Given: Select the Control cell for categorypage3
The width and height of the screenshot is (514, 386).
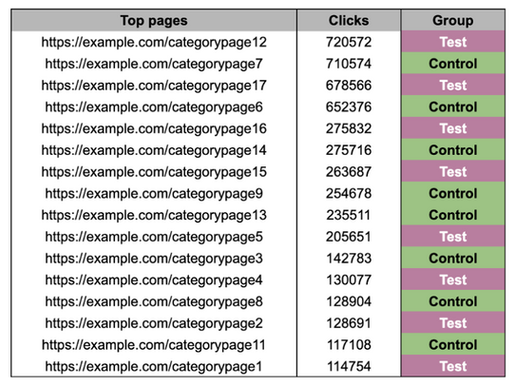Looking at the screenshot, I should (453, 258).
